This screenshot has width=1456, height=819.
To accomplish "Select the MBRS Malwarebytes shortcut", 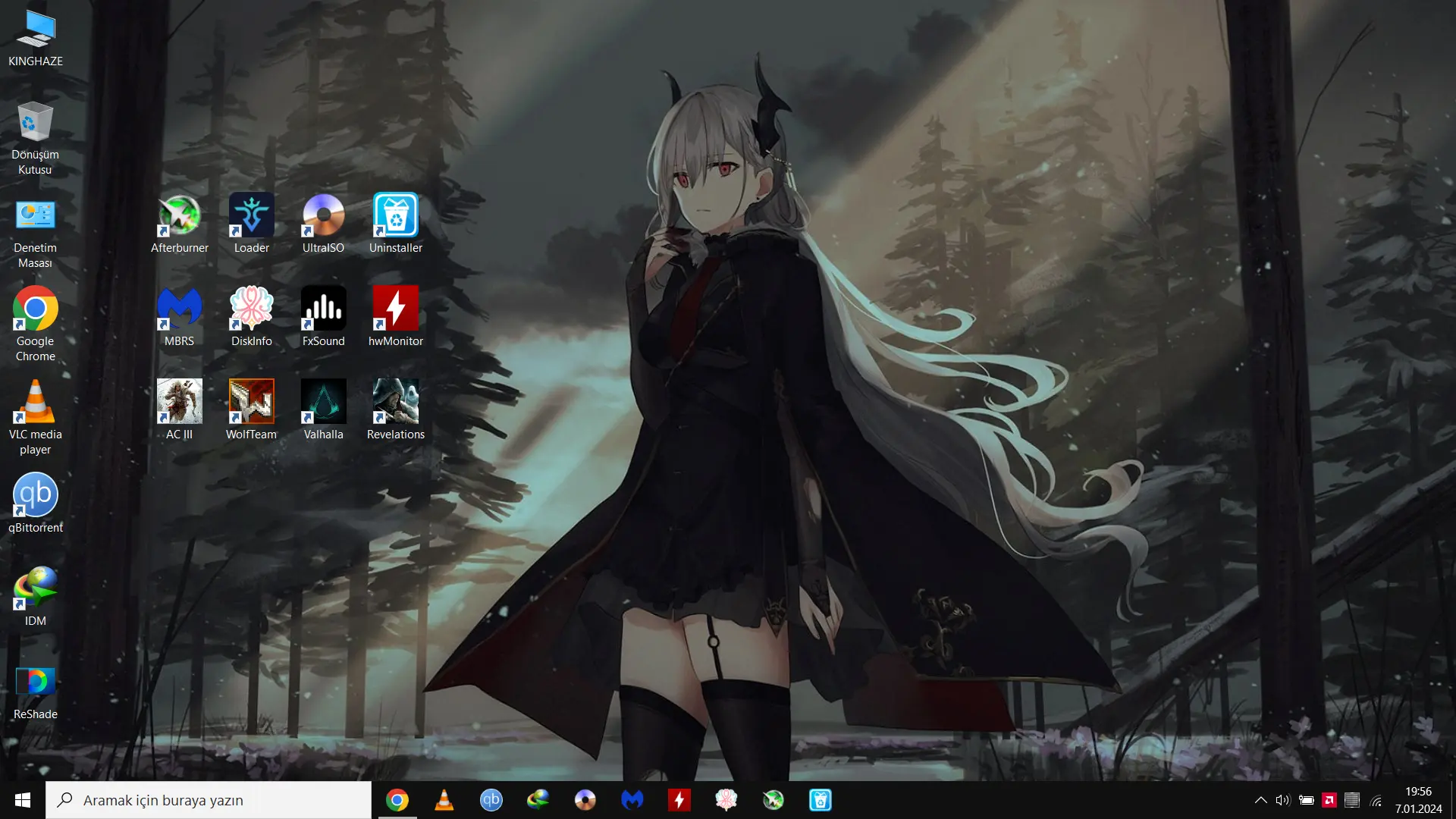I will (180, 317).
